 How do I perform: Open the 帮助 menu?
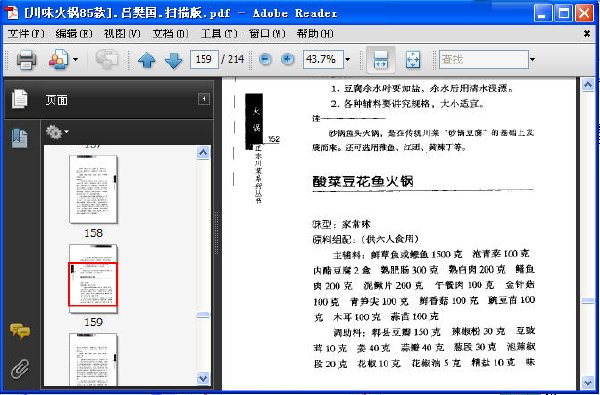pyautogui.click(x=315, y=34)
